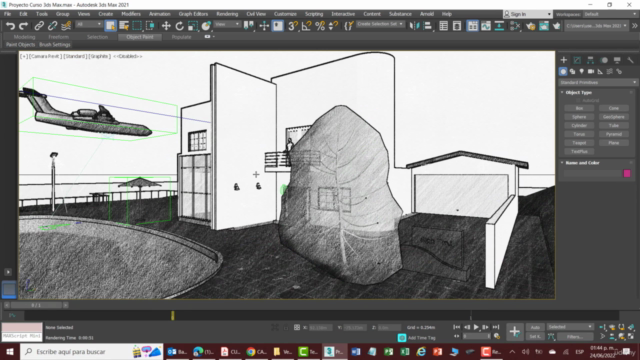Toggle the Percent Snap button
640x360 pixels.
point(320,26)
